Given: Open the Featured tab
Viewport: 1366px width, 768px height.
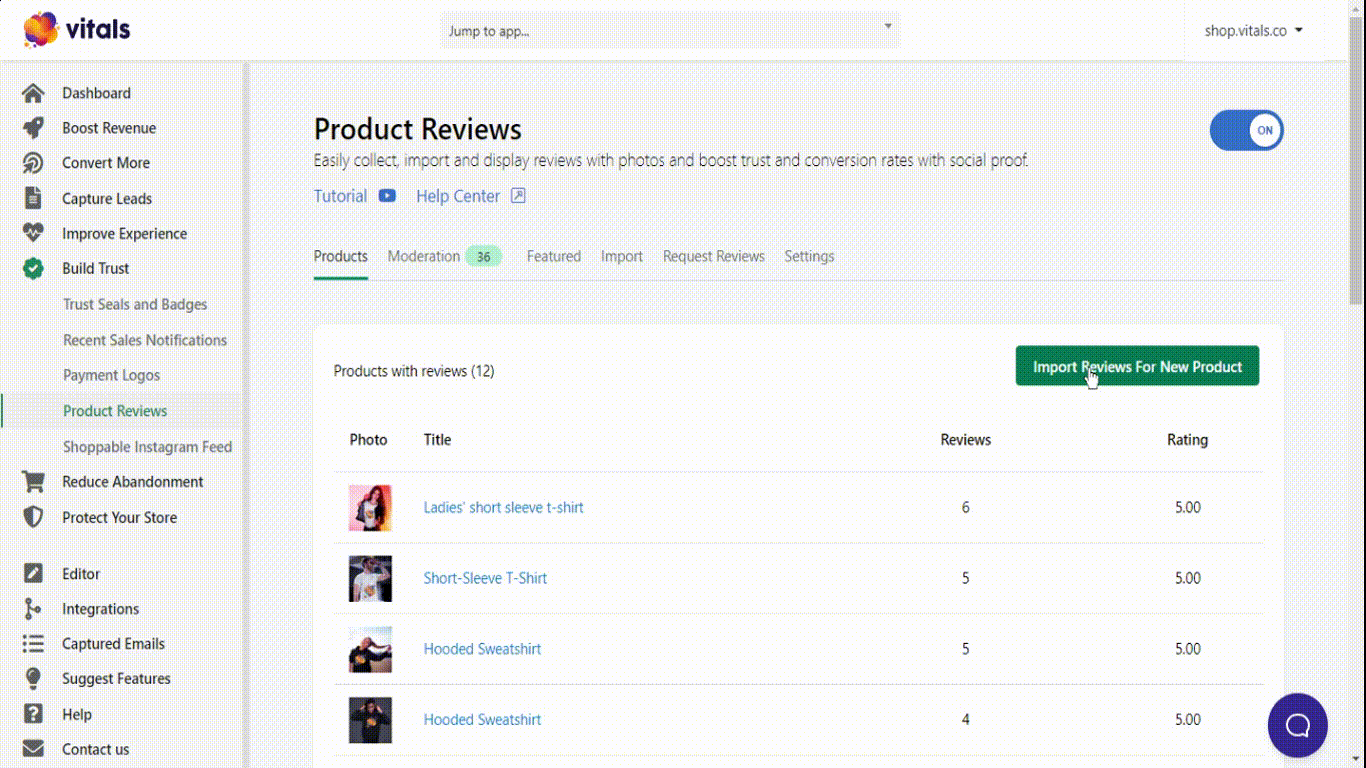Looking at the screenshot, I should 554,256.
